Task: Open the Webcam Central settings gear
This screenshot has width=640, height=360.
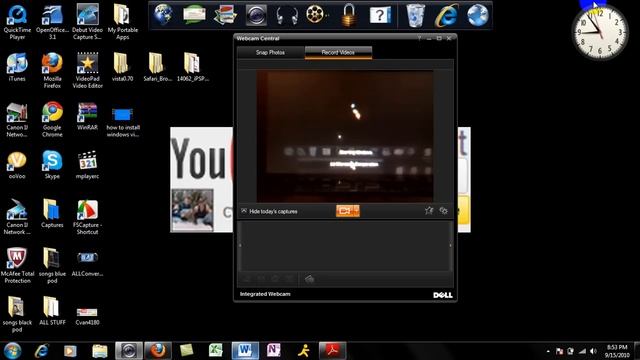Action: (x=443, y=211)
